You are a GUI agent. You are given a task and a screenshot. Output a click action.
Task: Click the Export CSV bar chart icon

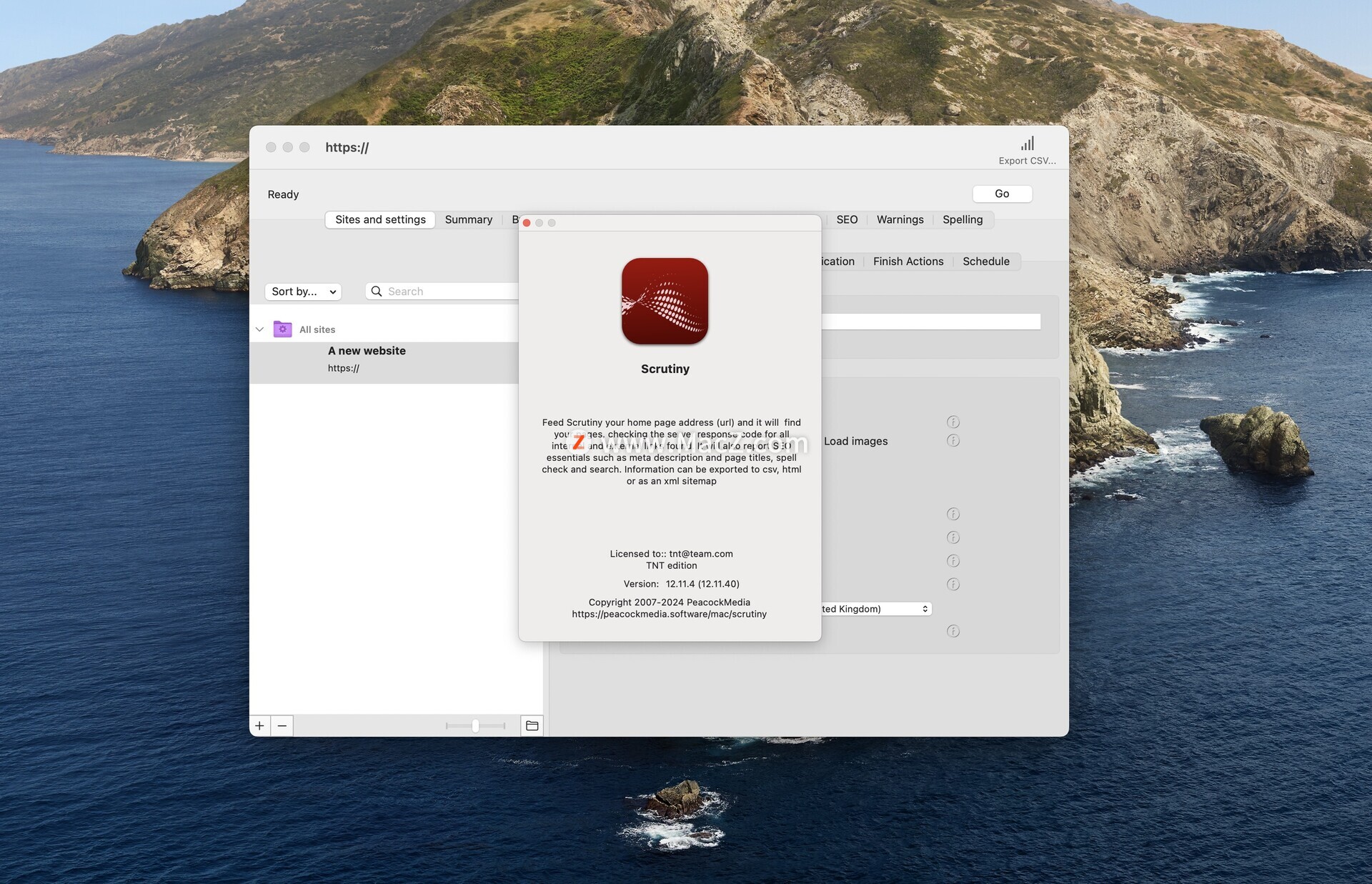pyautogui.click(x=1027, y=144)
